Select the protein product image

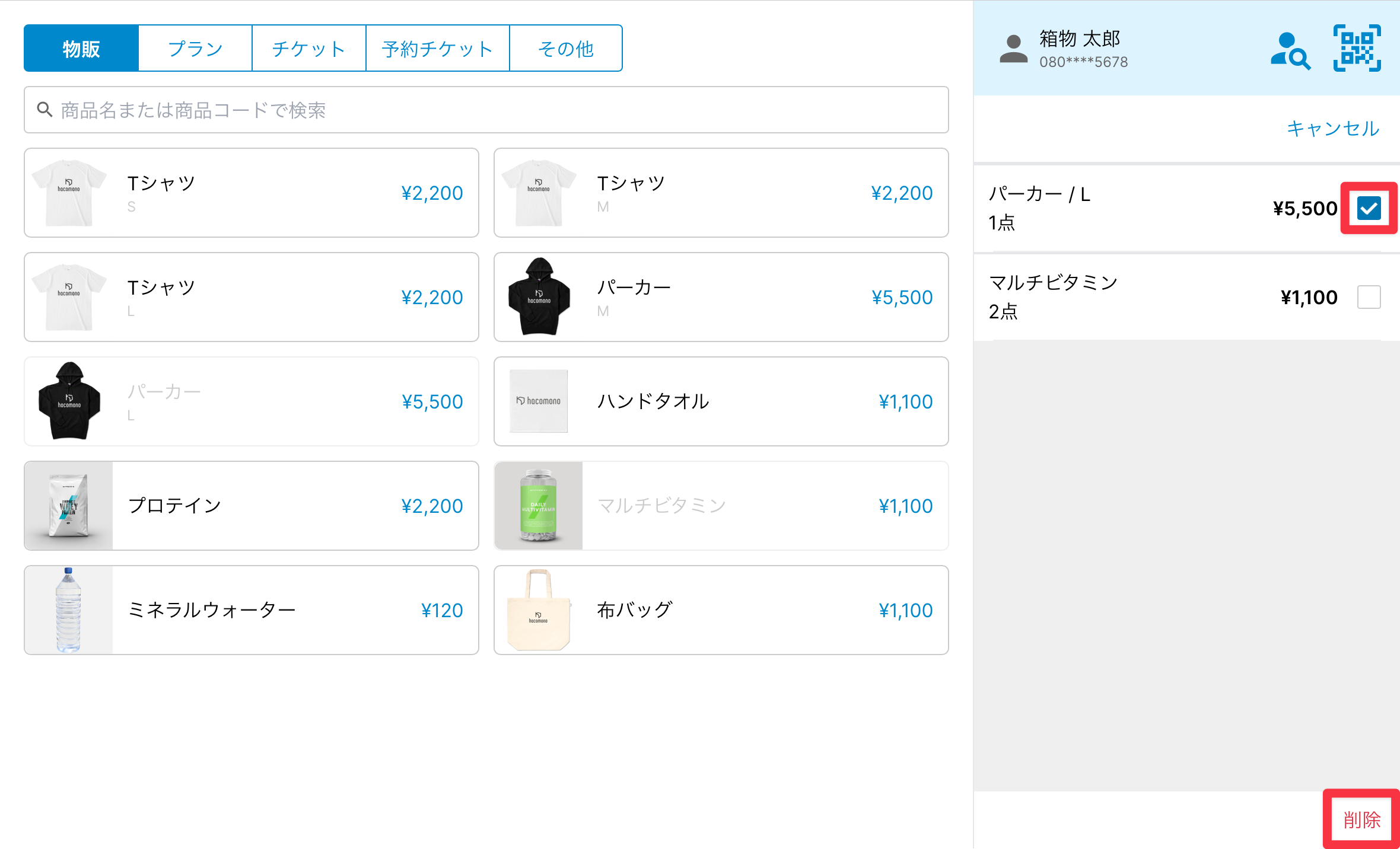[x=69, y=506]
